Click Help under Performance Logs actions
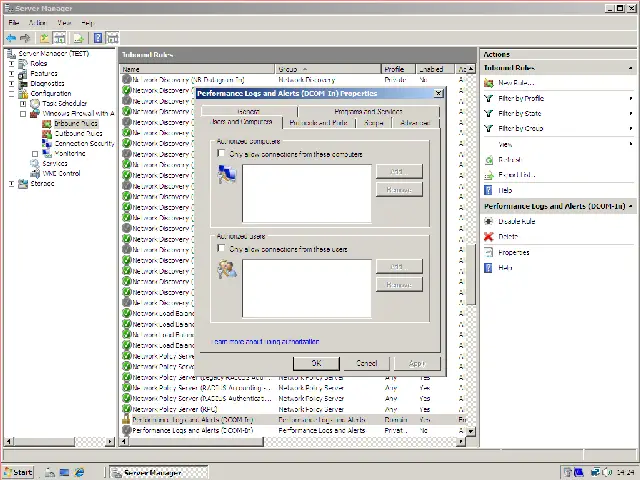 pos(505,268)
